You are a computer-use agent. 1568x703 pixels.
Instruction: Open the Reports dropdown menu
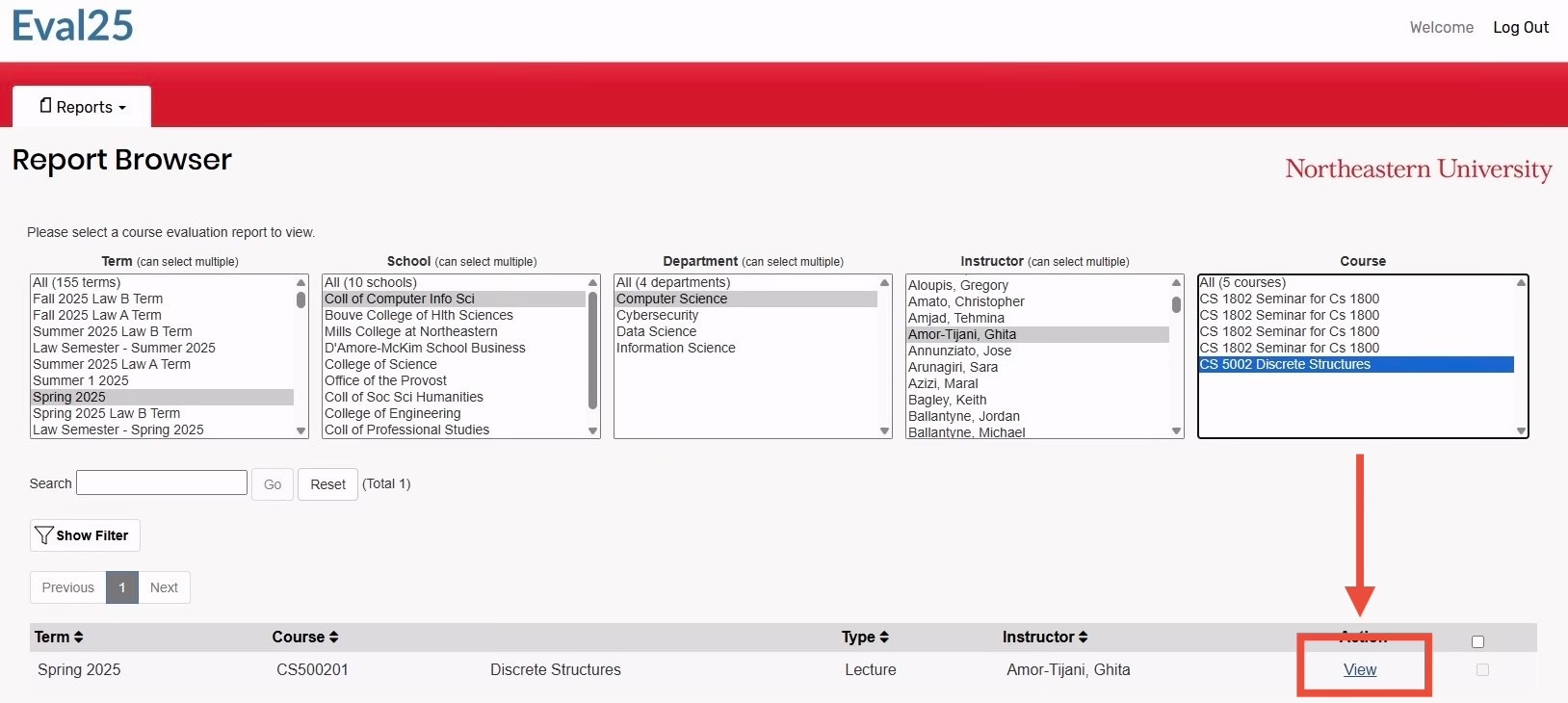[x=83, y=107]
